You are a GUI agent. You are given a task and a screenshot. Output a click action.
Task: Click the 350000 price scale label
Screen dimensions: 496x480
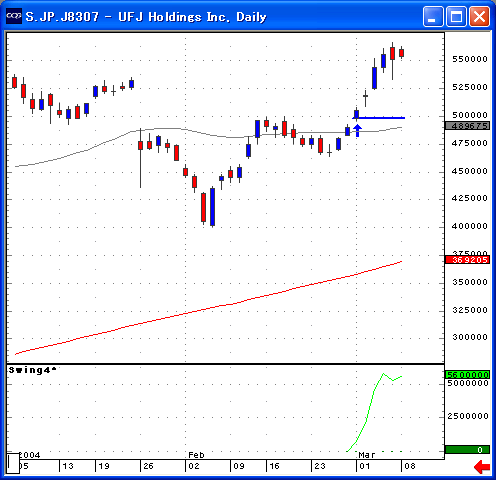[470, 282]
